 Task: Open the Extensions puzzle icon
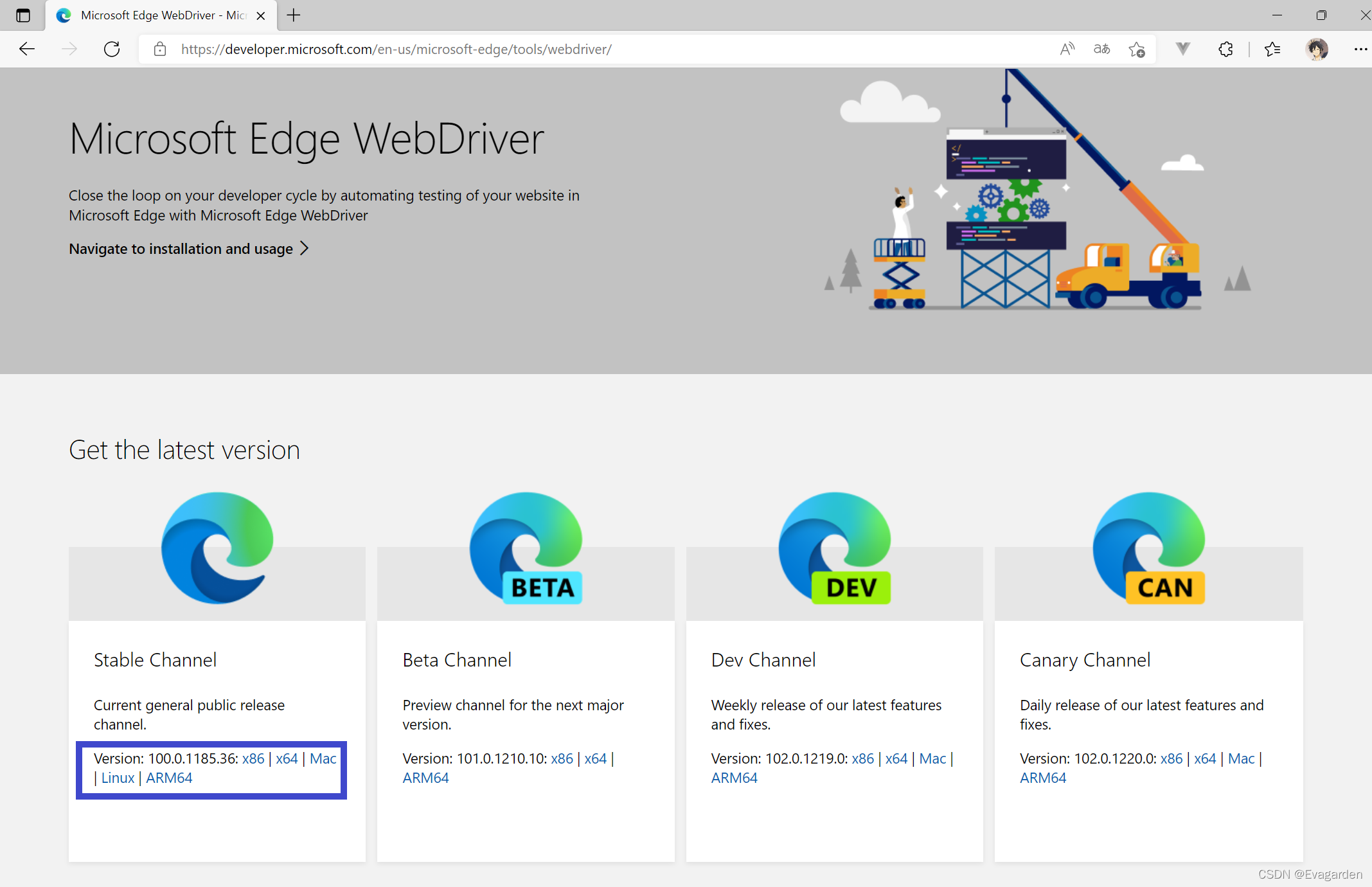point(1225,49)
